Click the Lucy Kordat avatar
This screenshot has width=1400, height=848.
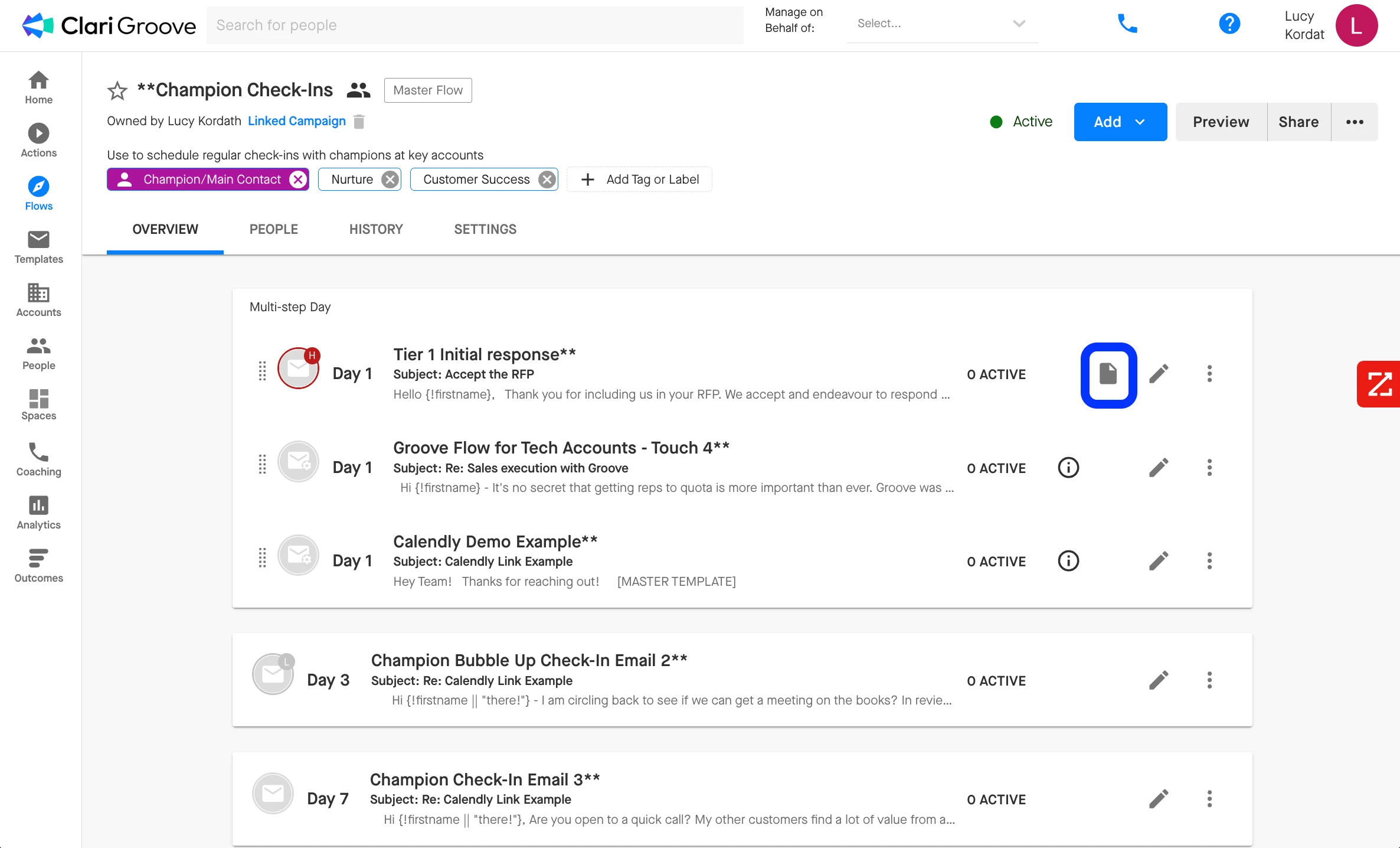pyautogui.click(x=1356, y=25)
